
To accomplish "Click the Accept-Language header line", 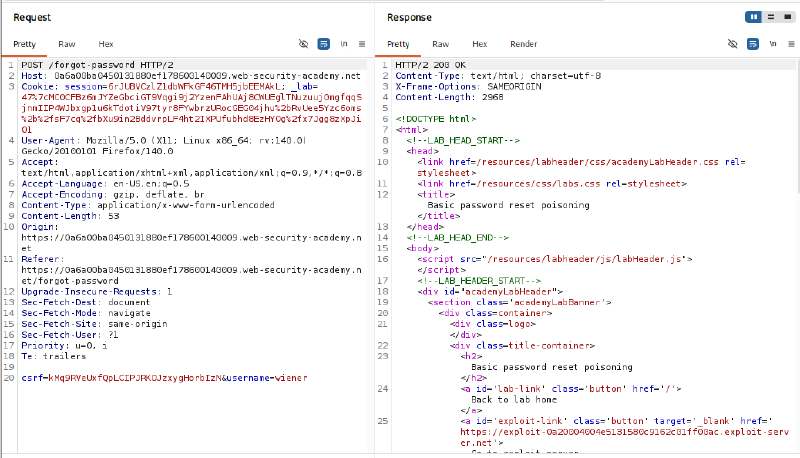I will [x=105, y=184].
